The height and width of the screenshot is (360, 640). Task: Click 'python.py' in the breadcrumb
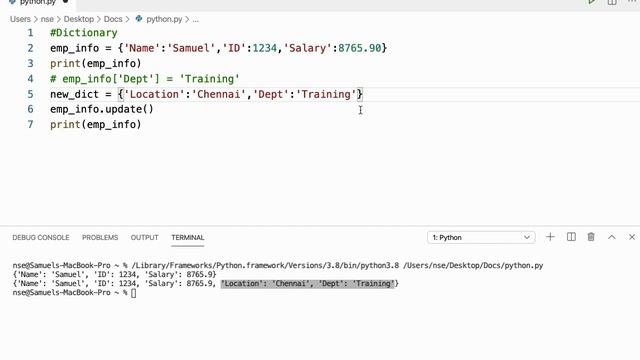click(x=164, y=19)
